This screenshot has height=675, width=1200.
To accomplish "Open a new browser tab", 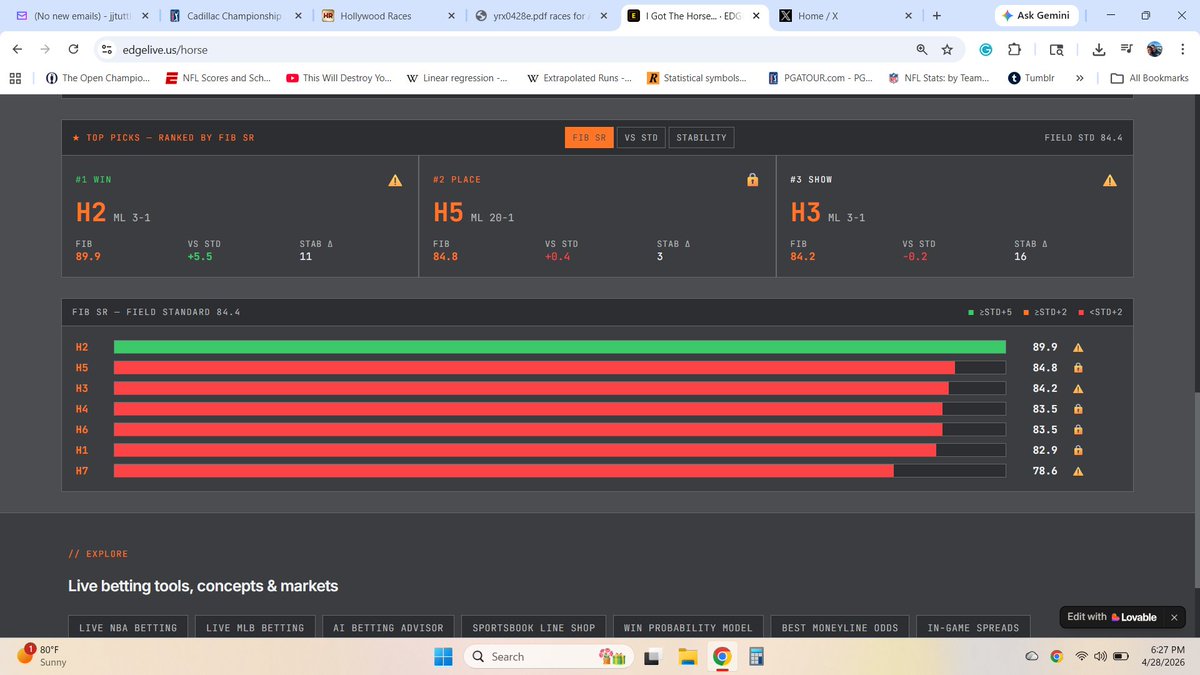I will click(937, 16).
